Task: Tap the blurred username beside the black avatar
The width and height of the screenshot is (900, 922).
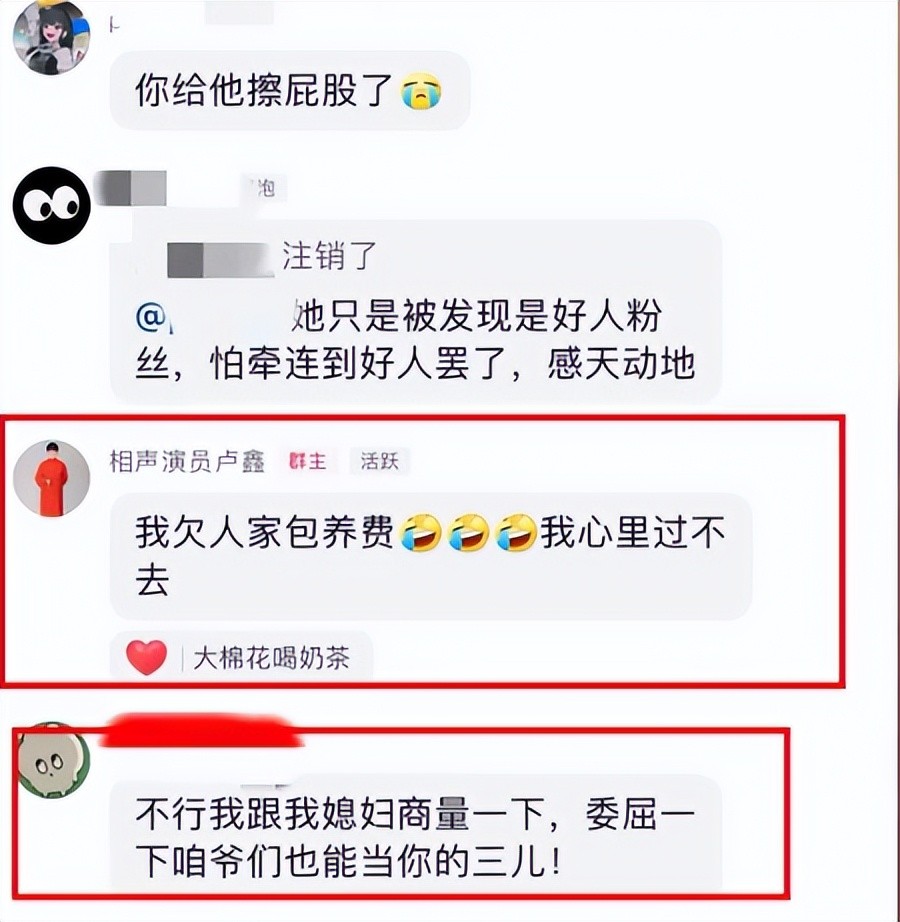Action: [131, 188]
